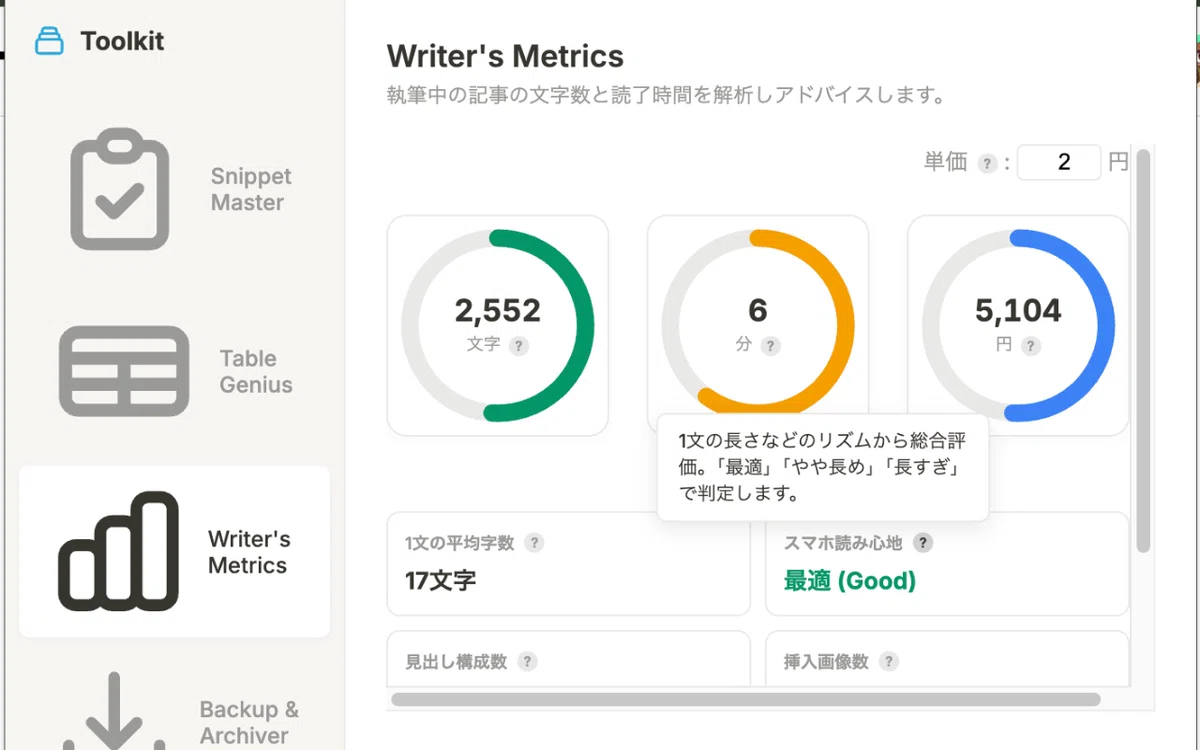Click help icon next to 単価

point(987,164)
